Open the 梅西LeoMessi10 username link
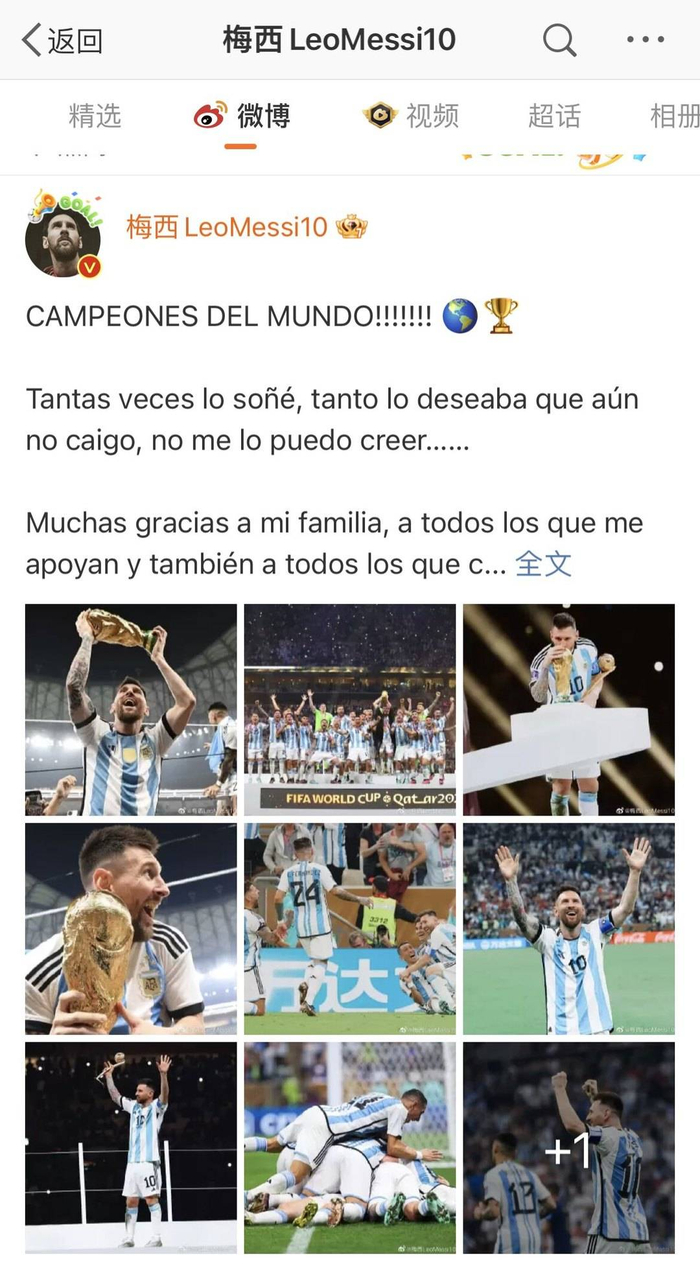700x1272 pixels. 227,227
